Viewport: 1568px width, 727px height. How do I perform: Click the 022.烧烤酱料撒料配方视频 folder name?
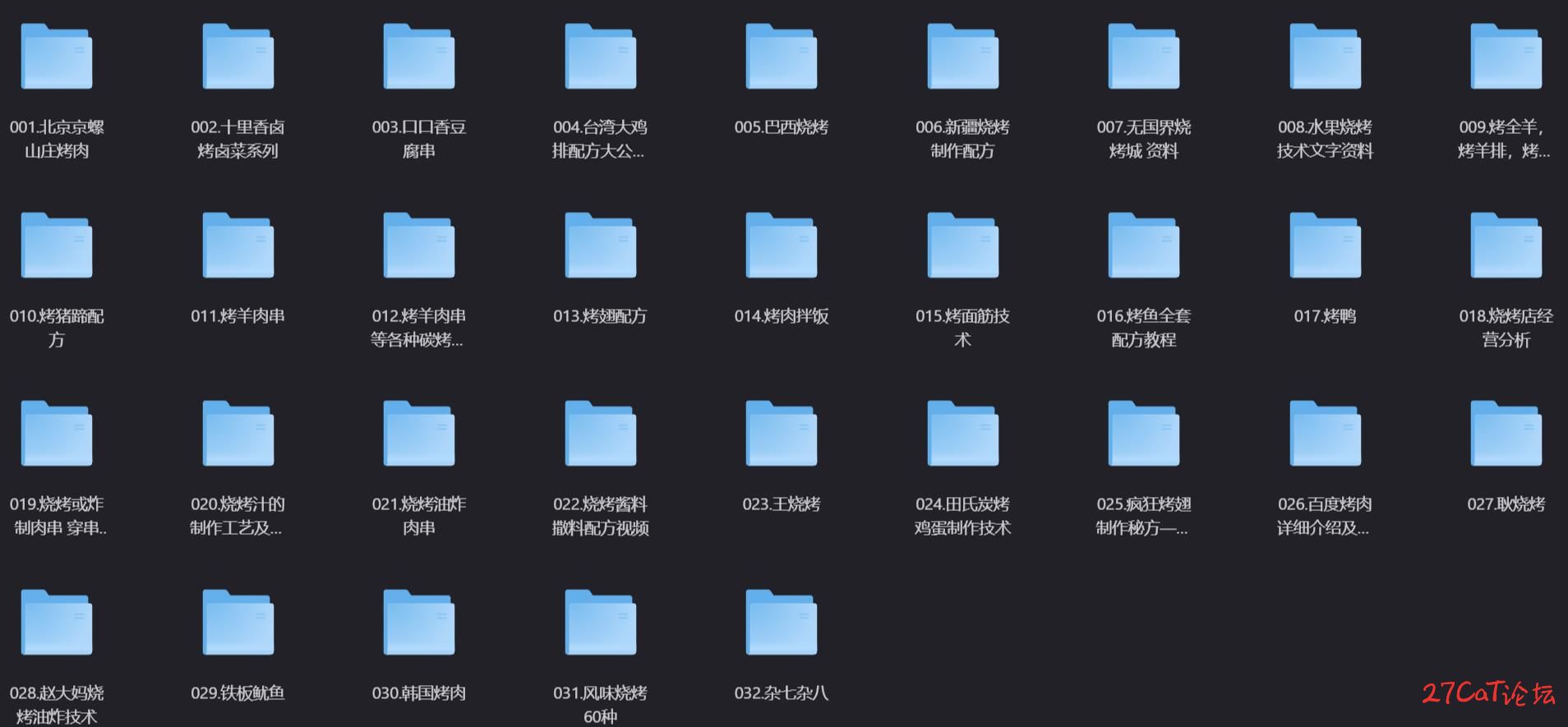tap(600, 516)
